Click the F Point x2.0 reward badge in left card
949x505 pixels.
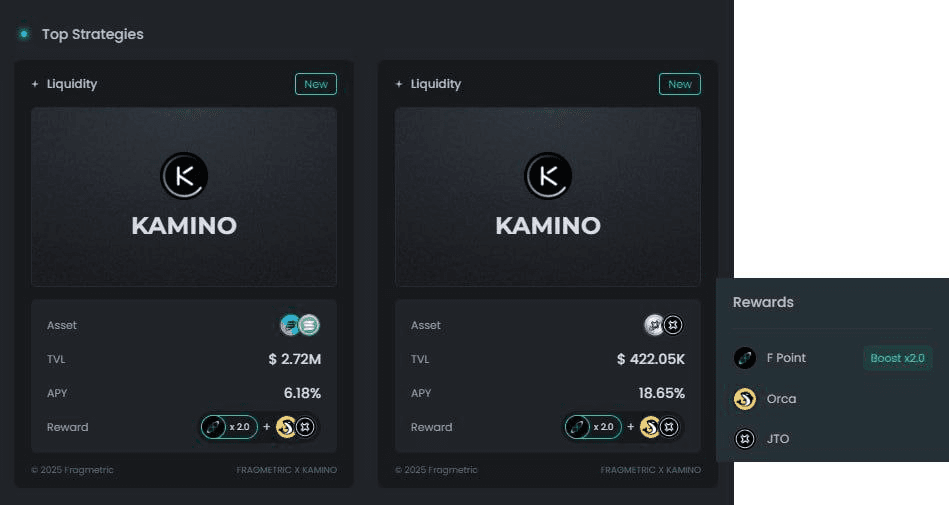pos(229,427)
